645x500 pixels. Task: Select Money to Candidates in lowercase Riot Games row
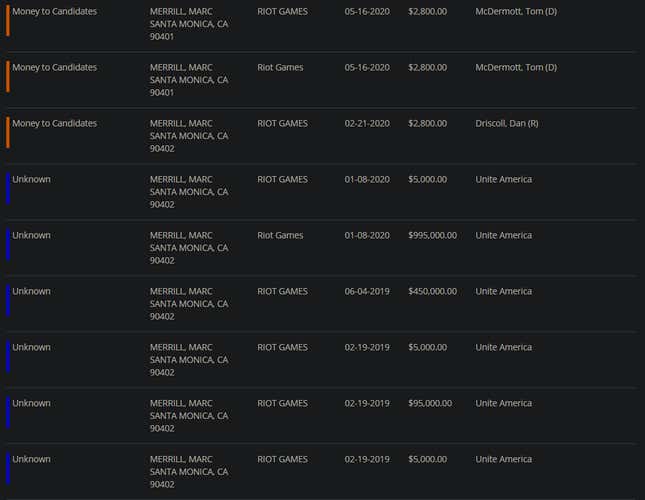coord(54,67)
